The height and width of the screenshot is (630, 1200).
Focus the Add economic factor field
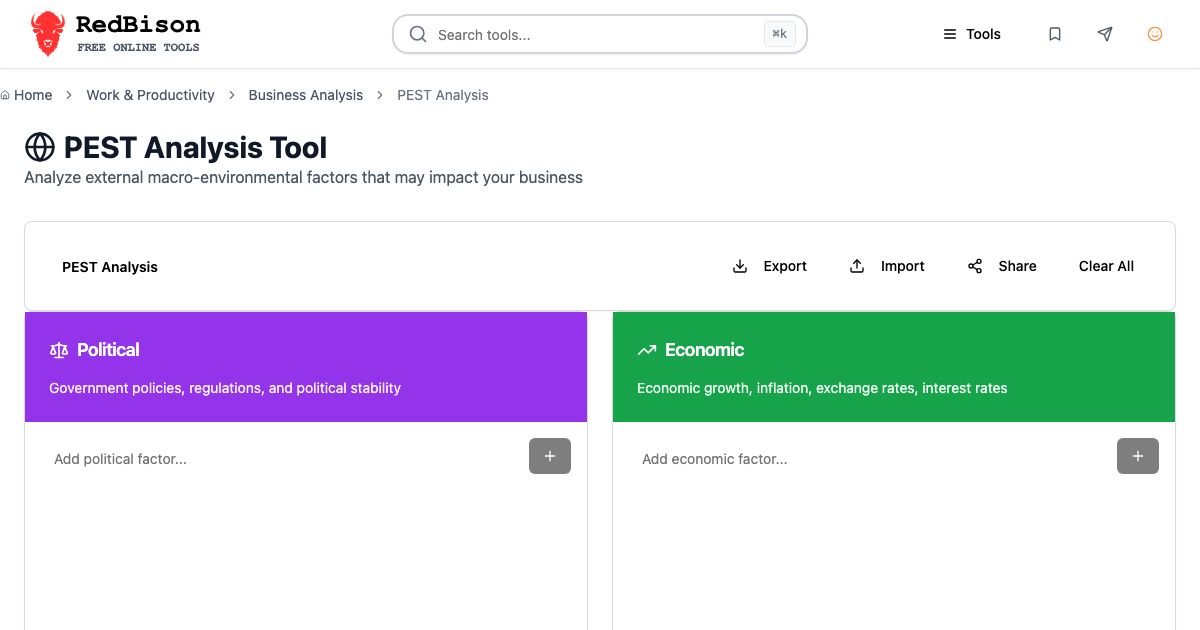[x=873, y=459]
